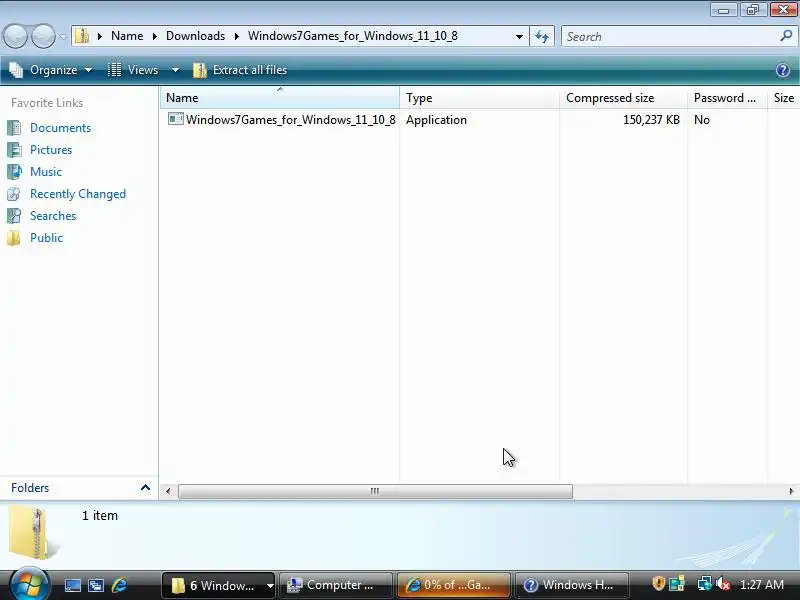
Task: Sort by Compressed size column header
Action: pyautogui.click(x=623, y=98)
